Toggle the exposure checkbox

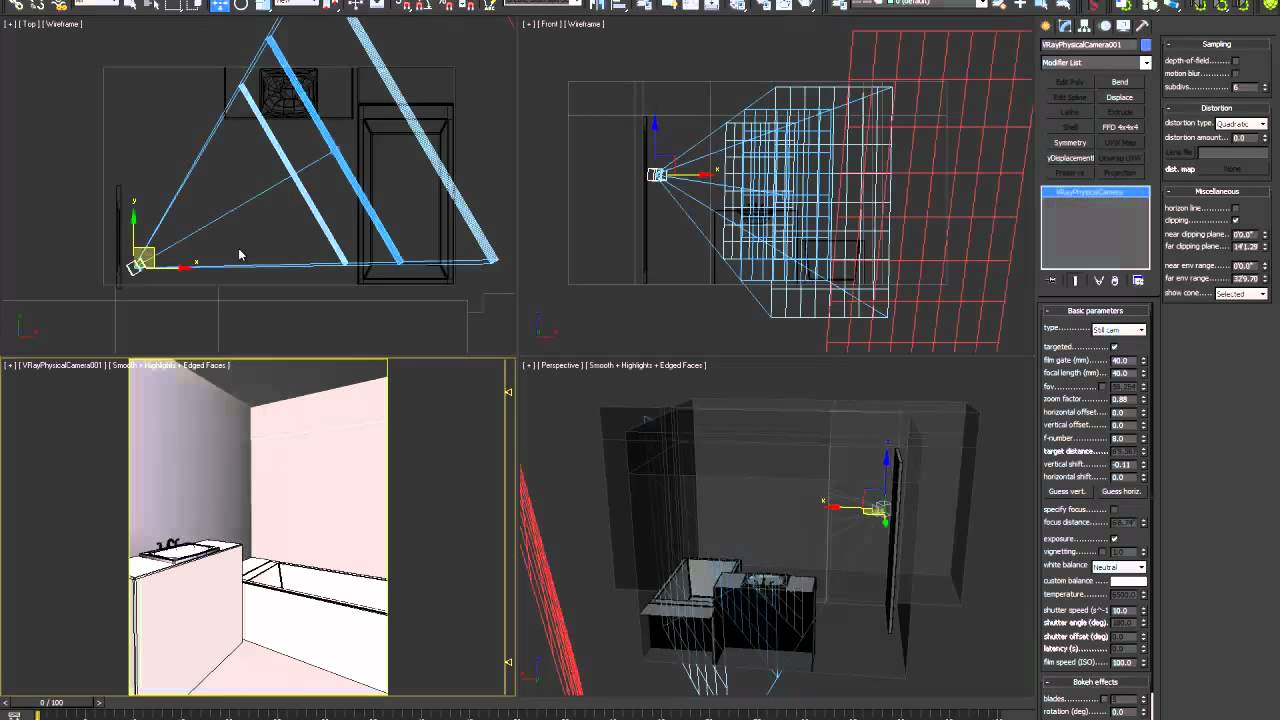tap(1115, 539)
